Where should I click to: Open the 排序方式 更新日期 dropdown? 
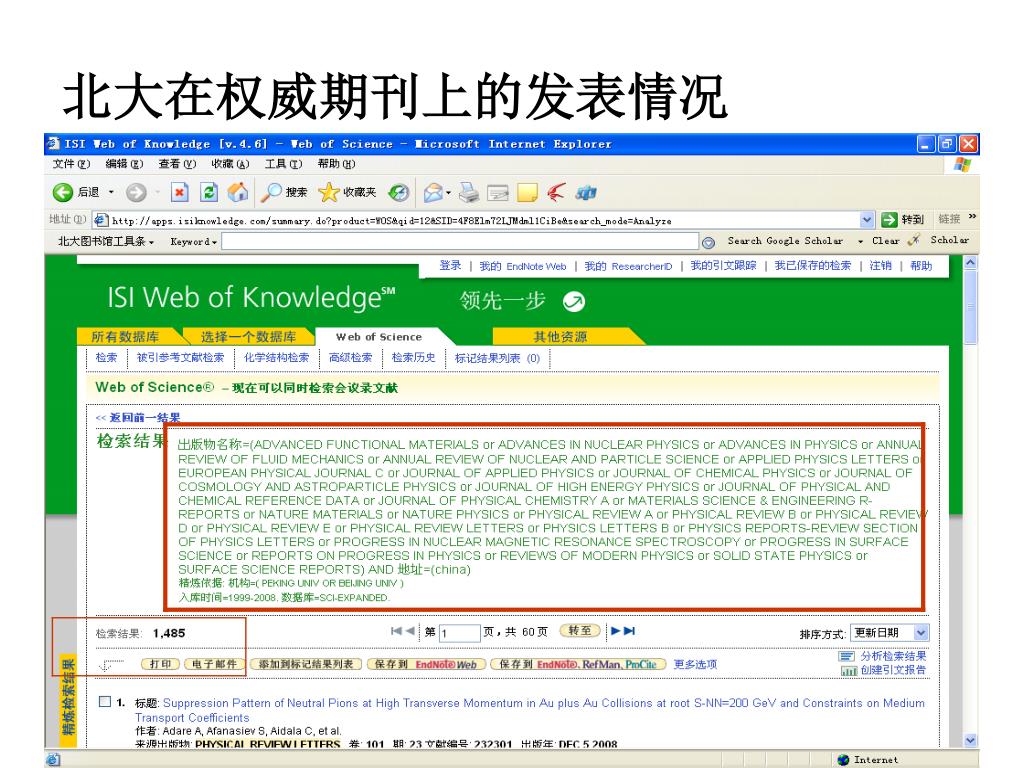pyautogui.click(x=889, y=632)
